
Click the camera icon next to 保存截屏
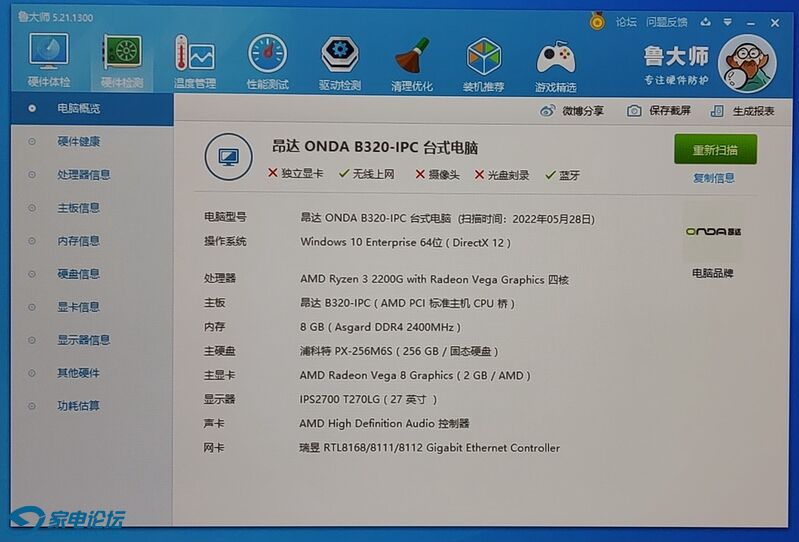[x=634, y=111]
